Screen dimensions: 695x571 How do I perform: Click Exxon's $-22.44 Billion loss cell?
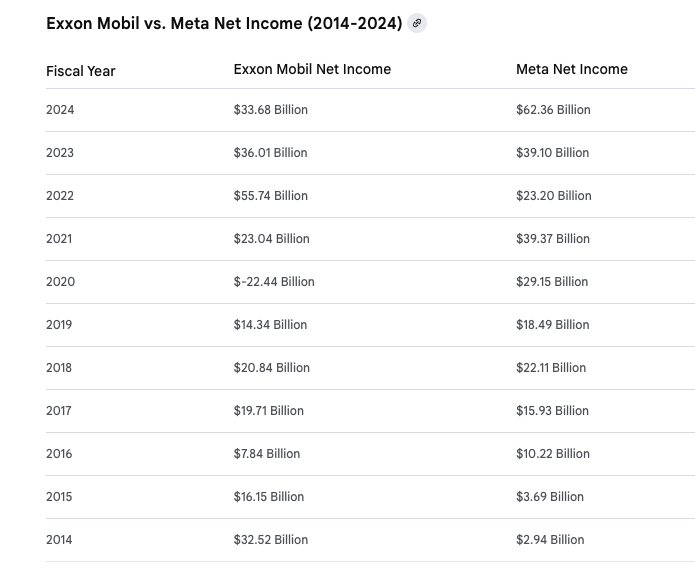[274, 282]
